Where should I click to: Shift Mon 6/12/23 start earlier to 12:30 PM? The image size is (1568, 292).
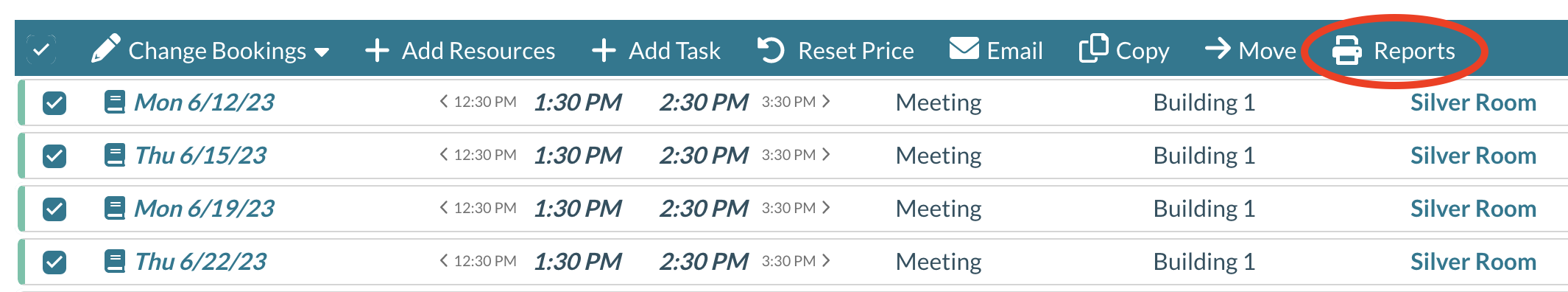point(478,102)
